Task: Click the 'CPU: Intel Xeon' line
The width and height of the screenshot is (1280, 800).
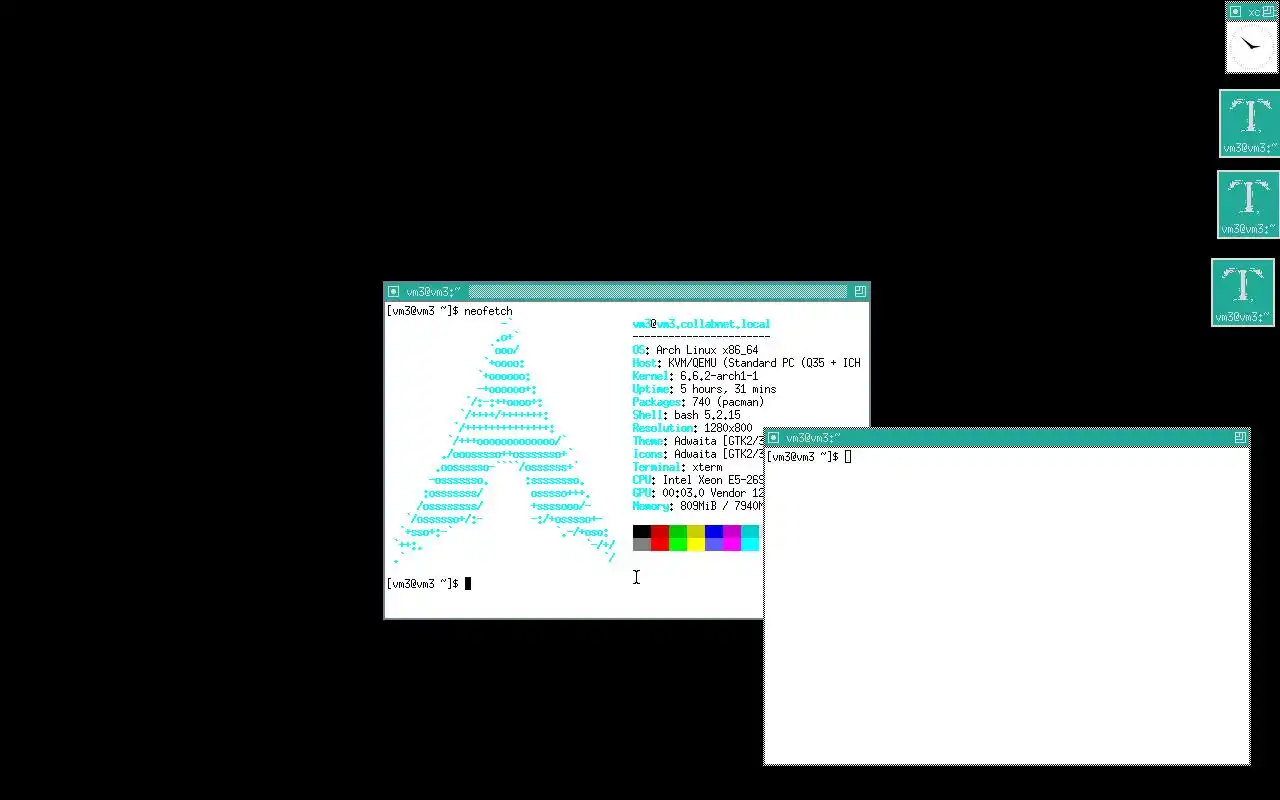Action: 698,480
